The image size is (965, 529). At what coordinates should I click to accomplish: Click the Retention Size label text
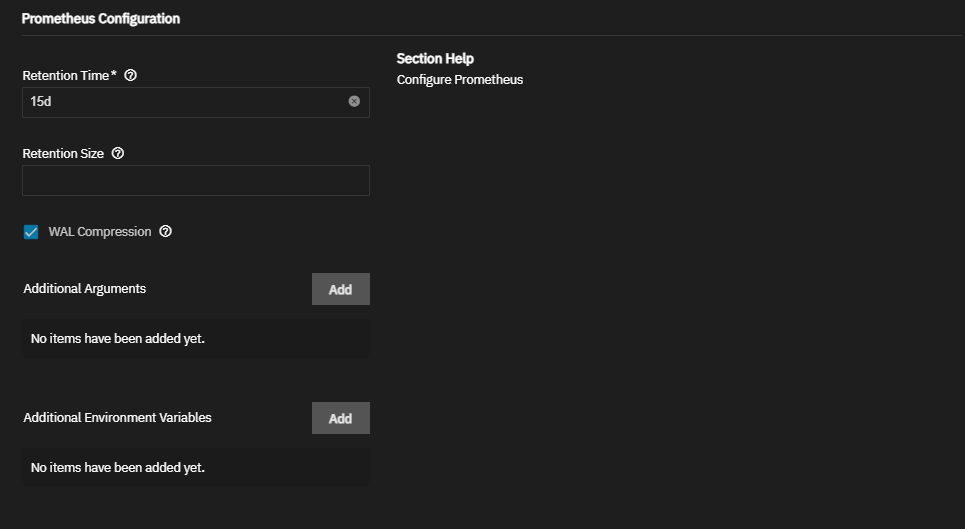63,154
